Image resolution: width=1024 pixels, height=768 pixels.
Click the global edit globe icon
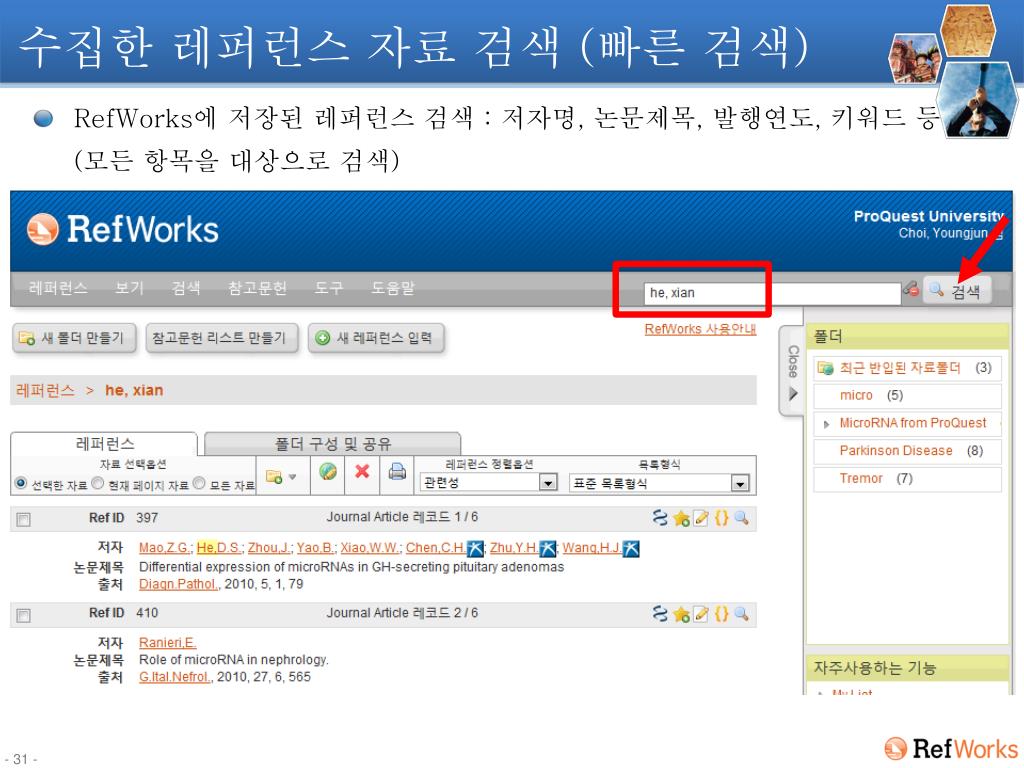(x=328, y=471)
